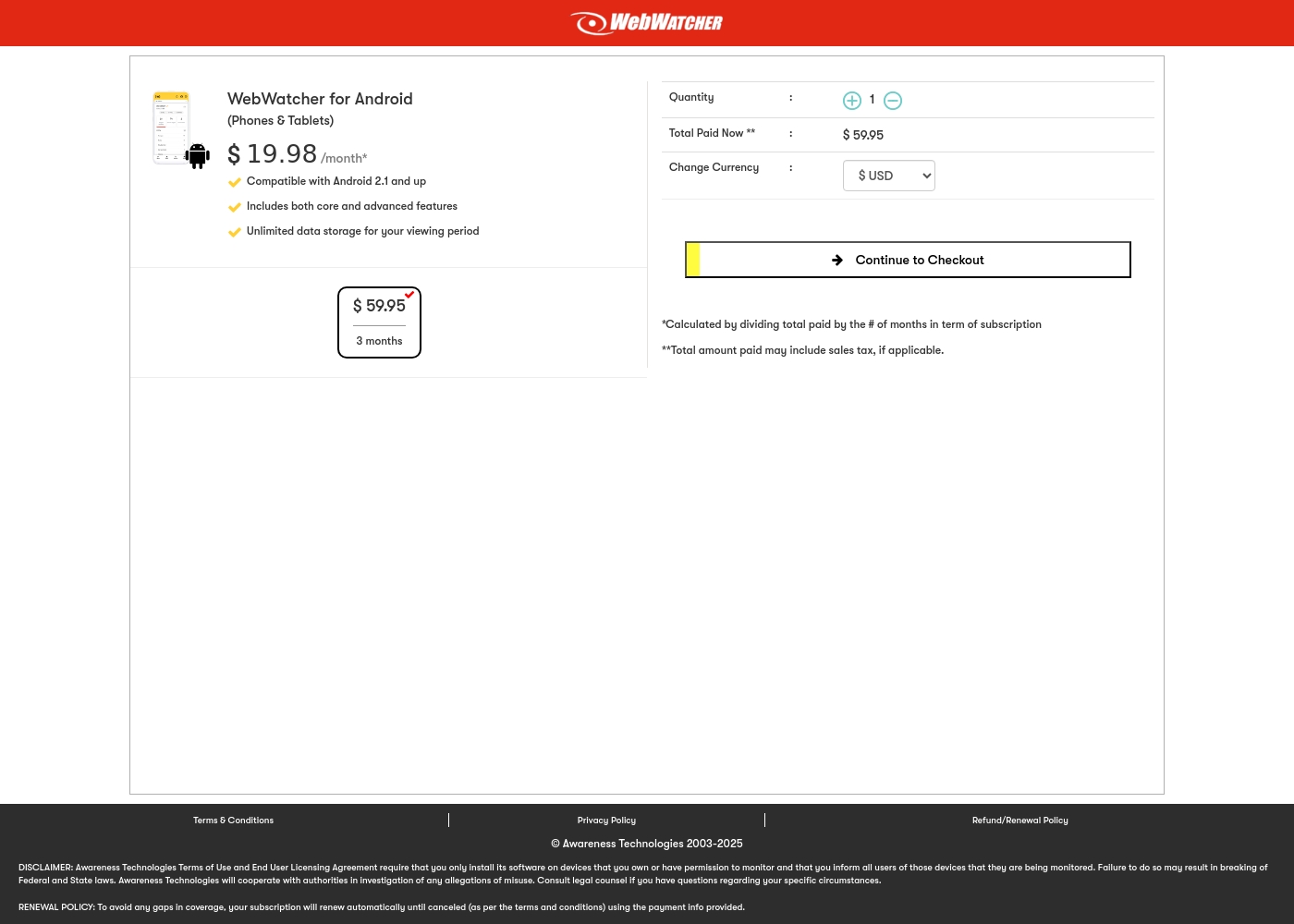Decrease quantity with the minus icon
The image size is (1294, 924).
tap(893, 101)
